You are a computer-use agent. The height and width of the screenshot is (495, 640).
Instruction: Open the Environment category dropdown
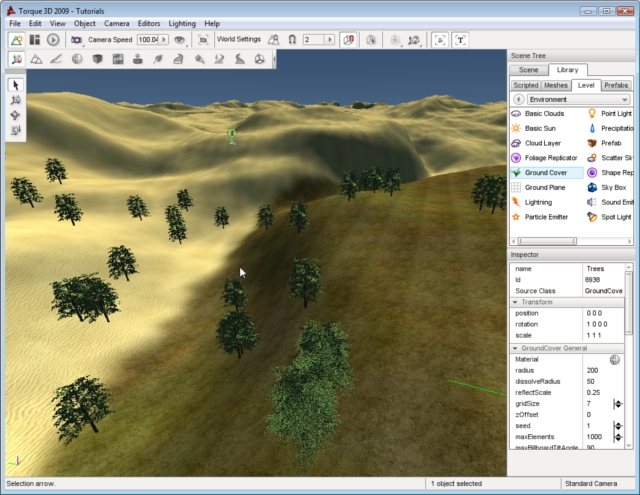tap(577, 100)
